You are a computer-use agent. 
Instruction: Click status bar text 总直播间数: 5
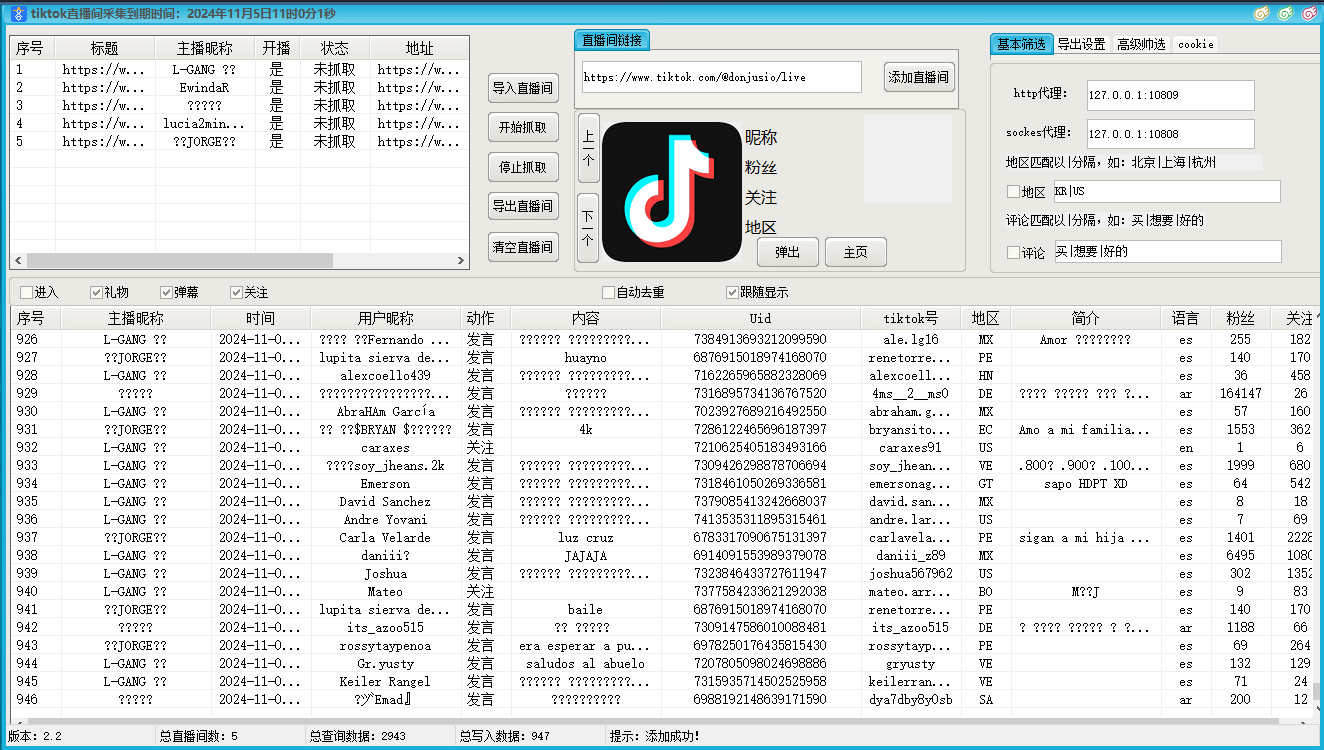(x=199, y=737)
